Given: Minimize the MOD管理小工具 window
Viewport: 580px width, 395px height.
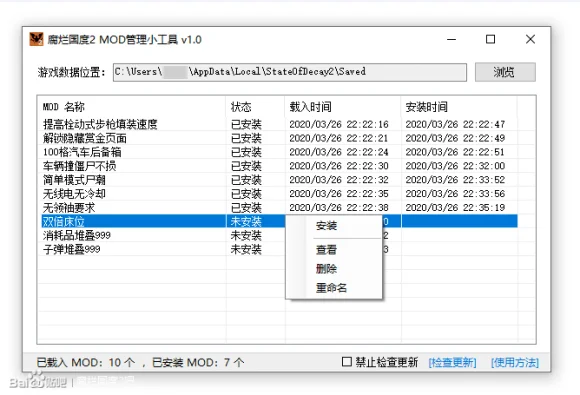Looking at the screenshot, I should click(451, 39).
